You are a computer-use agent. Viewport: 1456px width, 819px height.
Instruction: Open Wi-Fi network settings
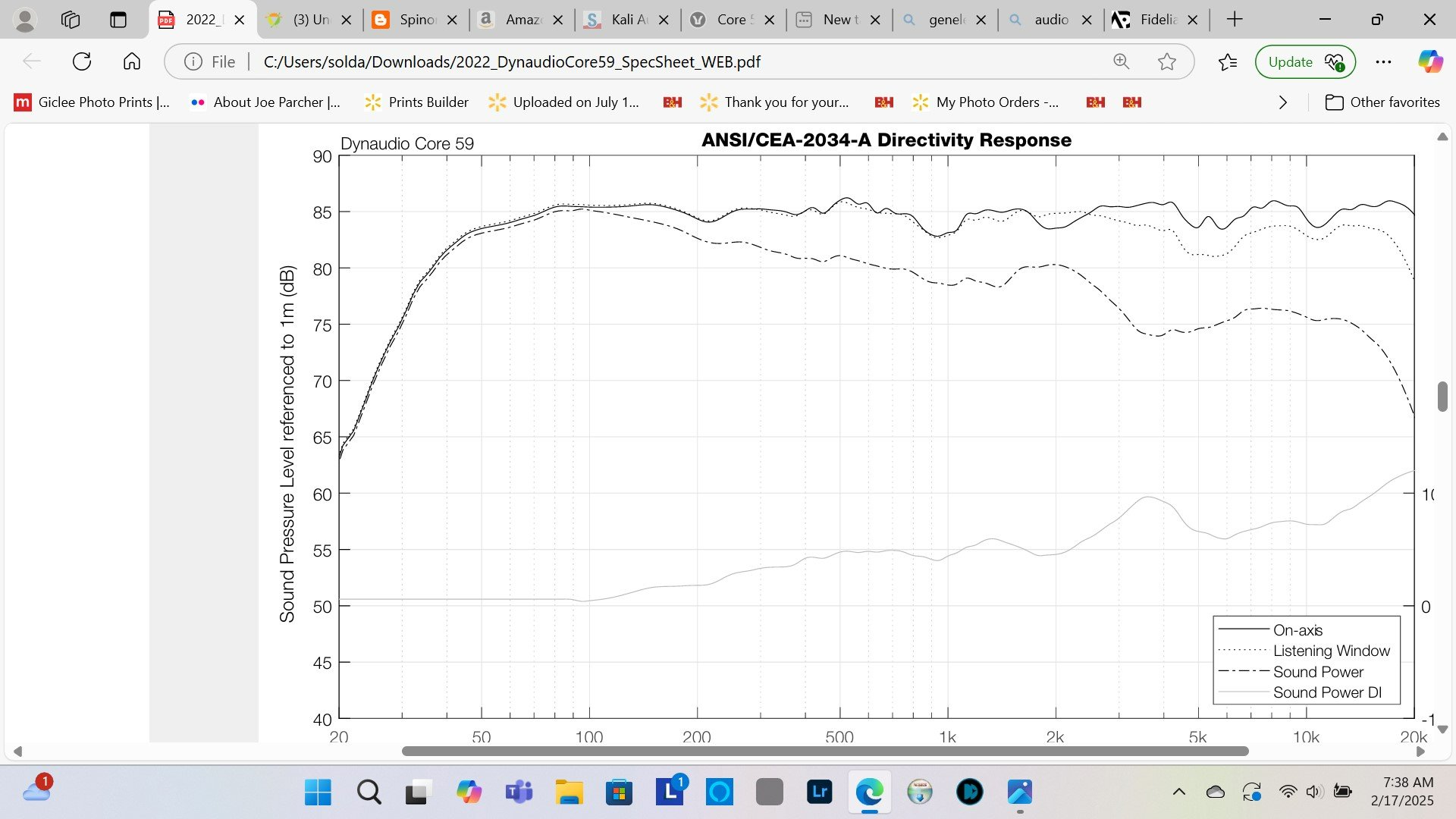click(x=1288, y=792)
